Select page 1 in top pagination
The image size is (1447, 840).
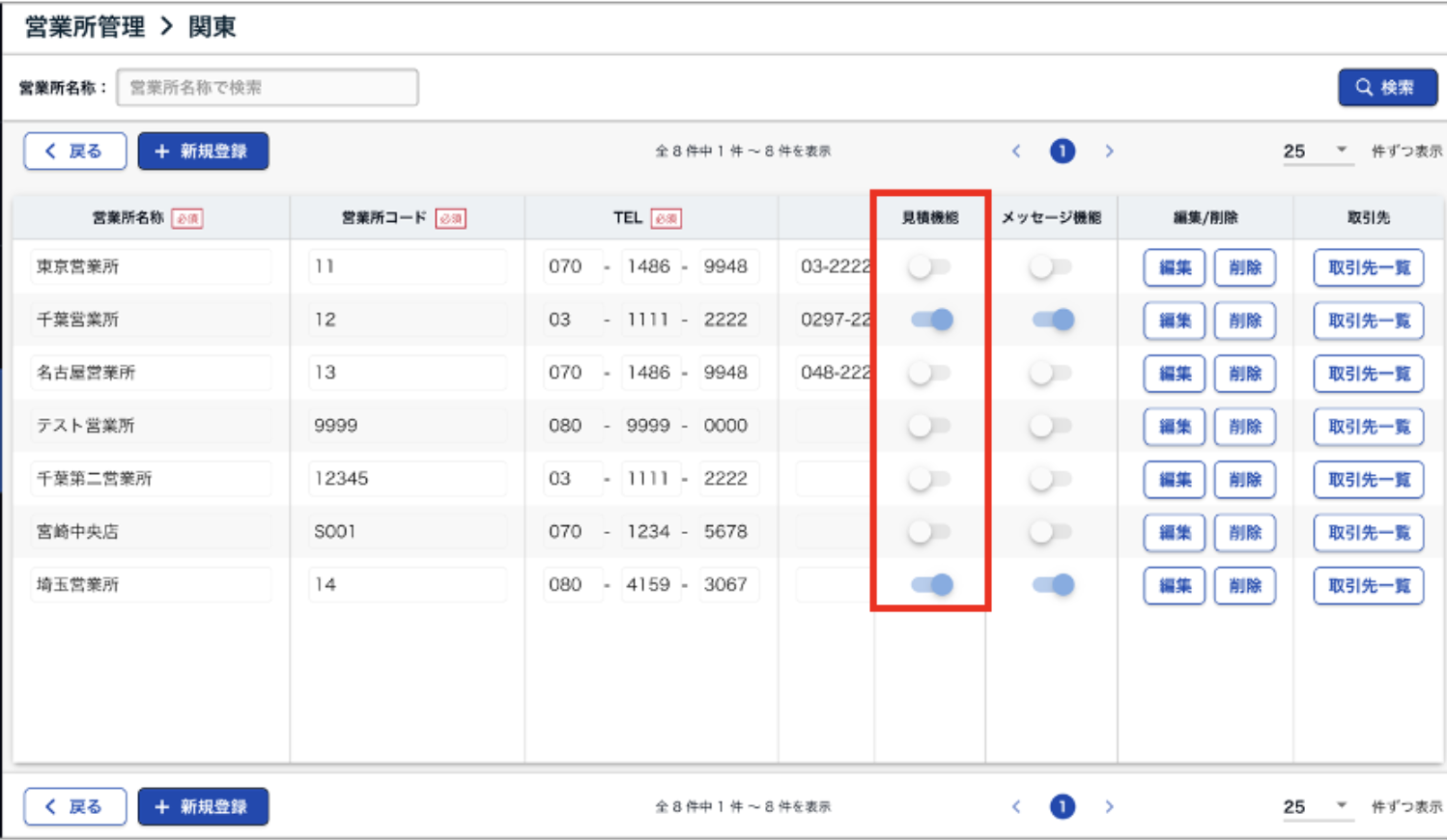pos(1063,151)
